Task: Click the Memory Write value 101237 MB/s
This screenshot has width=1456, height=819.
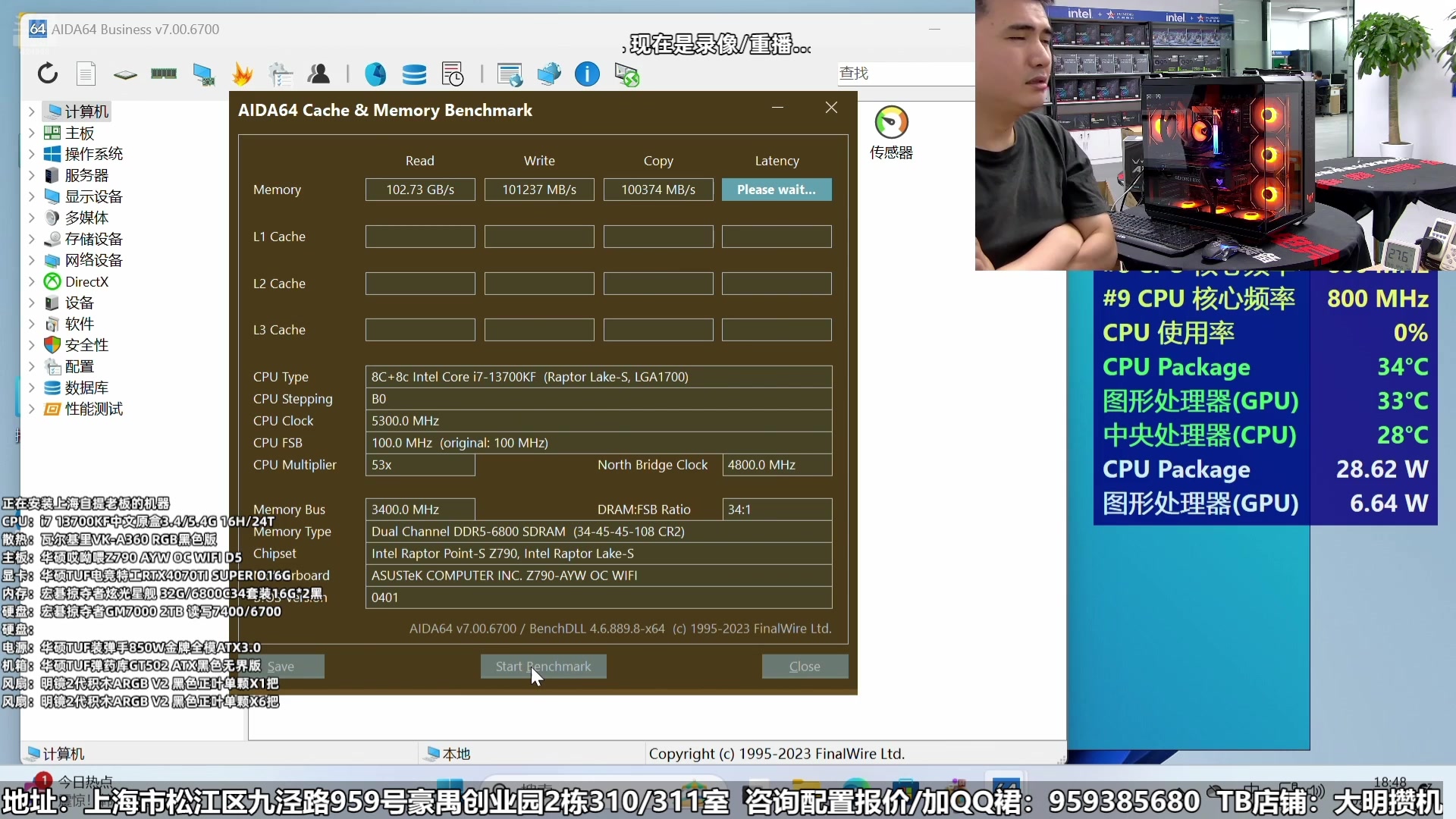Action: 539,190
